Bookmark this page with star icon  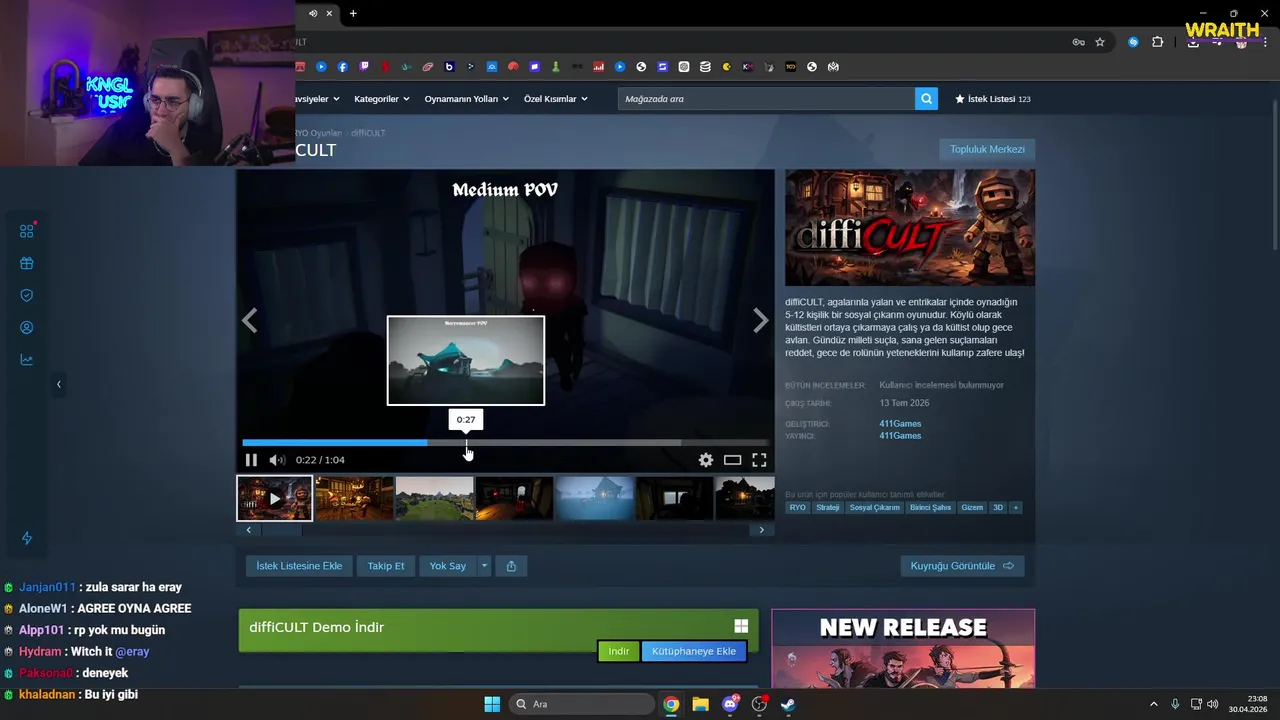pyautogui.click(x=1100, y=42)
